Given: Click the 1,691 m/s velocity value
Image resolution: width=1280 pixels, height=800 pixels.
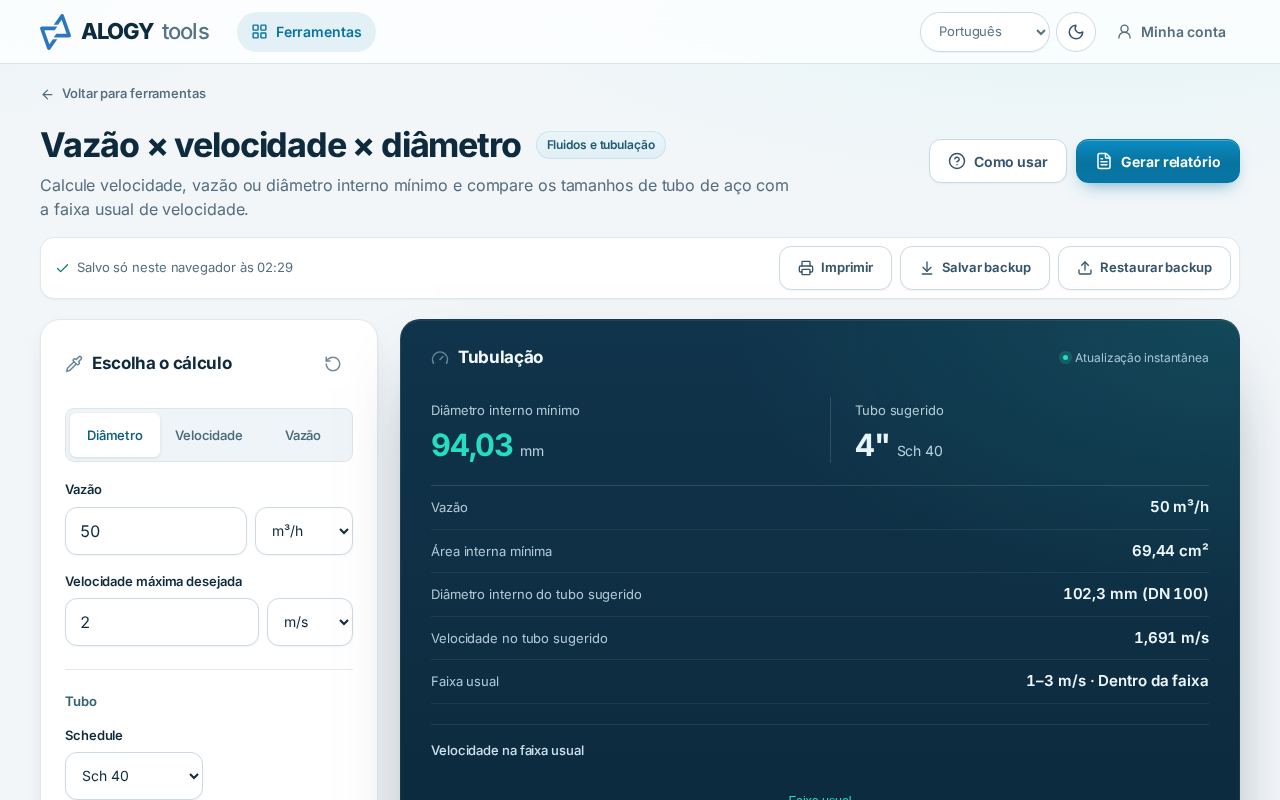Looking at the screenshot, I should point(1171,638).
